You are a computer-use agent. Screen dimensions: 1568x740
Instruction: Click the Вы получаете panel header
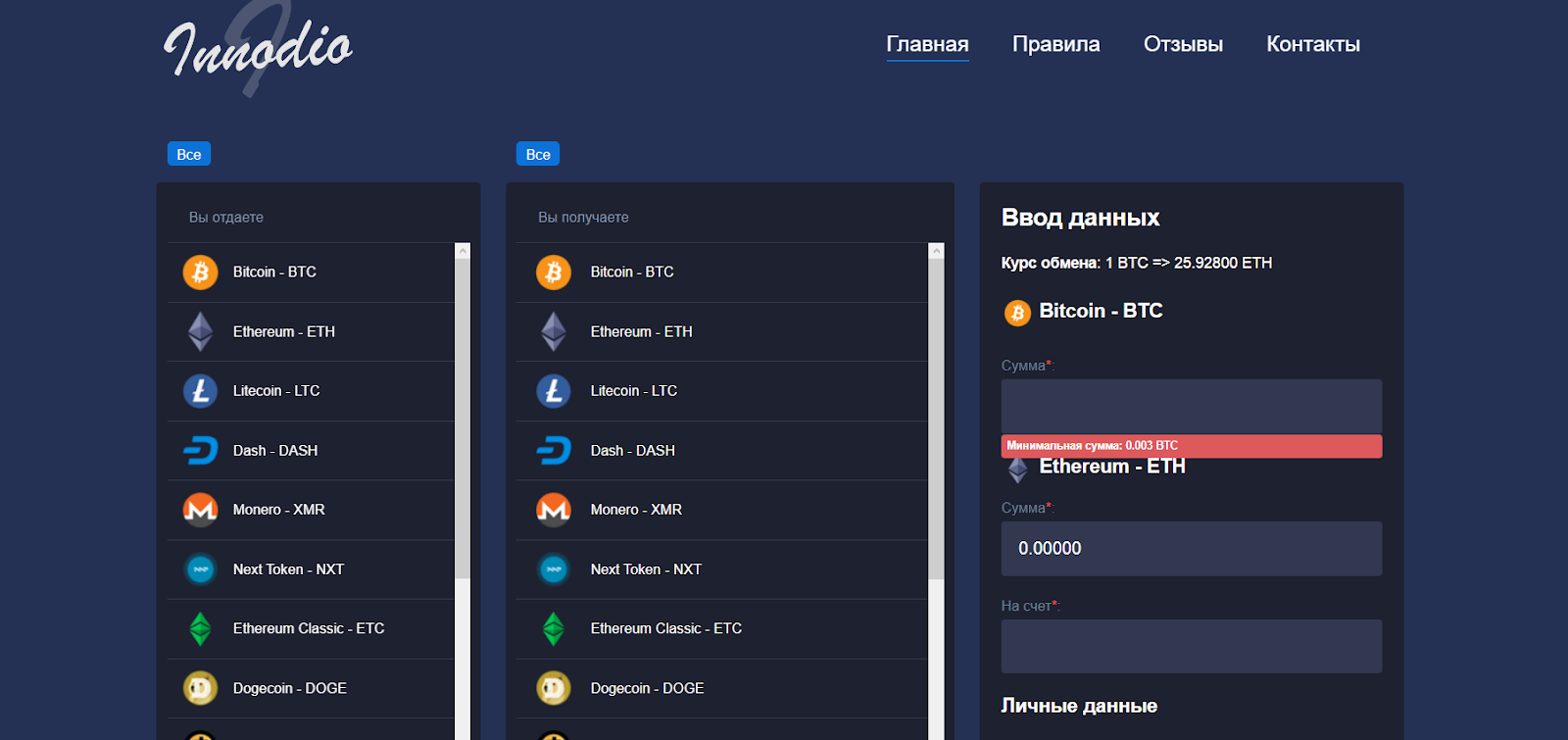click(583, 218)
